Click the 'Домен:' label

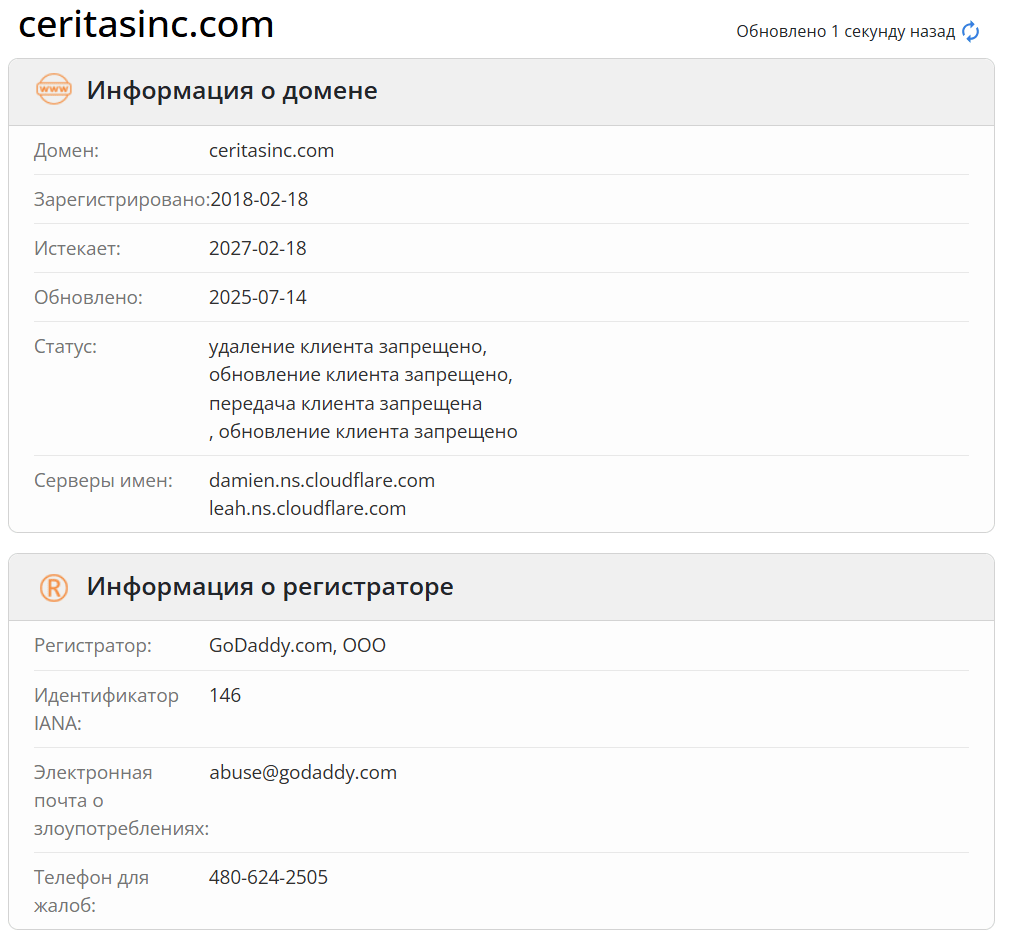tap(67, 151)
